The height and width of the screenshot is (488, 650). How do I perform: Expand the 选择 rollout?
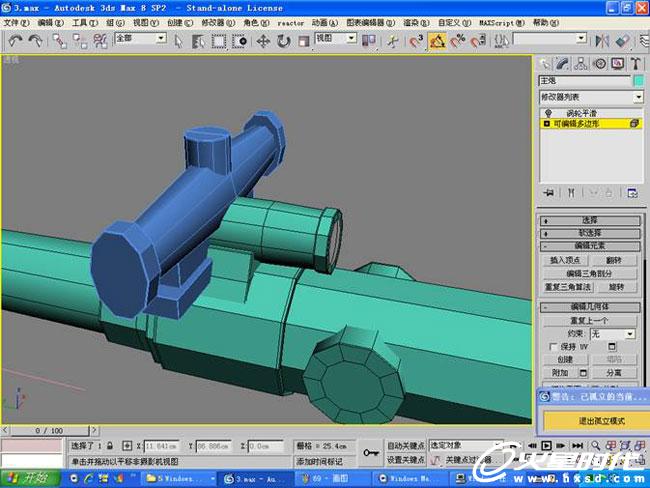590,221
